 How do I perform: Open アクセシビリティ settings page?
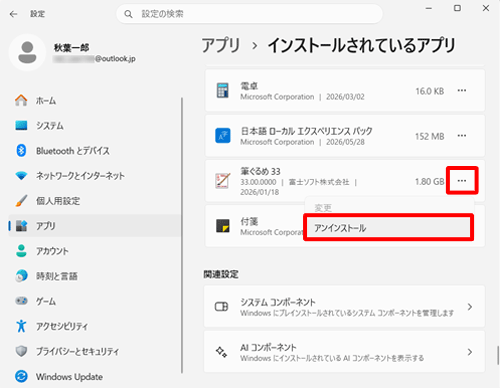click(x=95, y=326)
